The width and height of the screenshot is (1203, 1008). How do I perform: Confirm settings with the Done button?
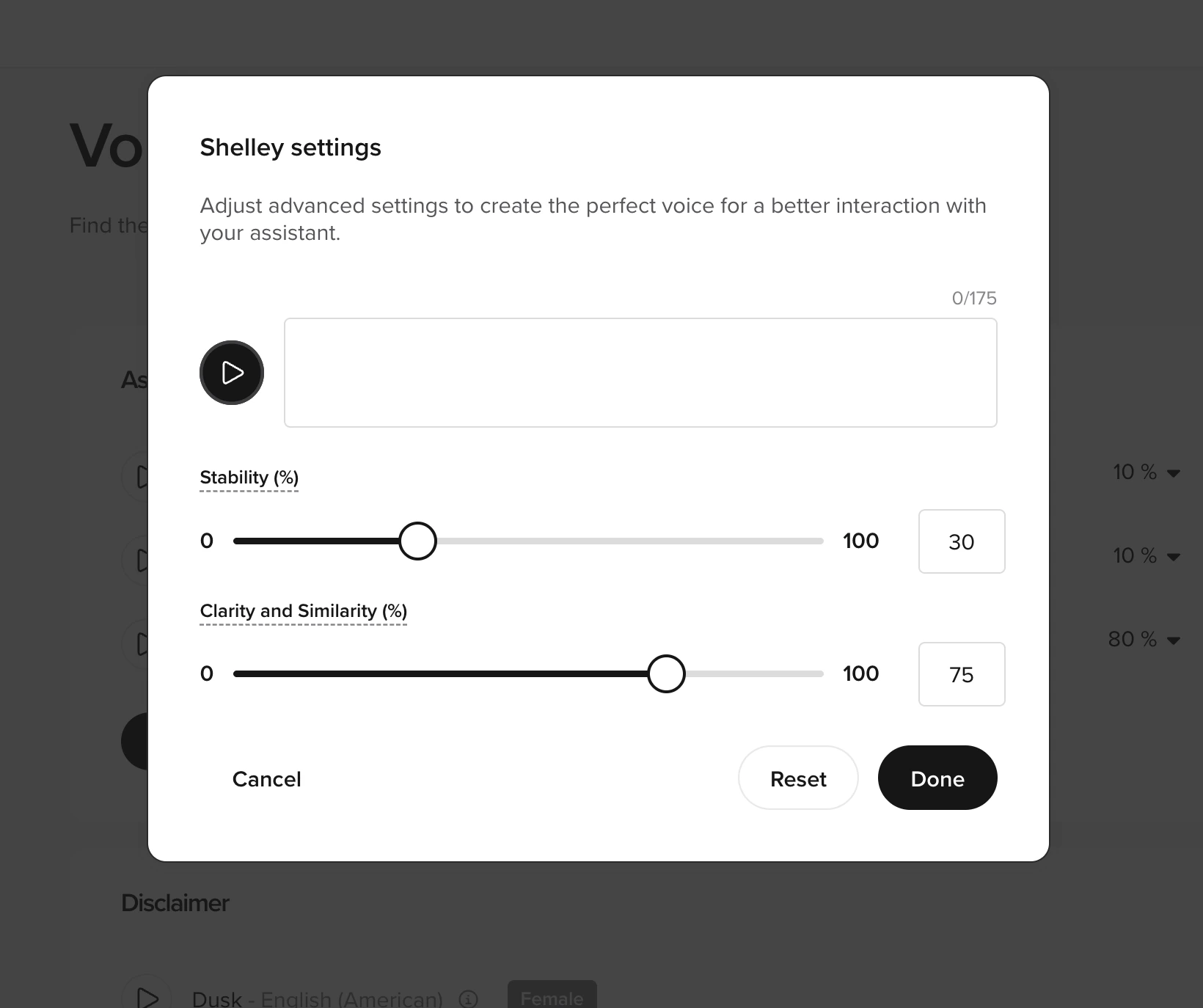(x=937, y=778)
